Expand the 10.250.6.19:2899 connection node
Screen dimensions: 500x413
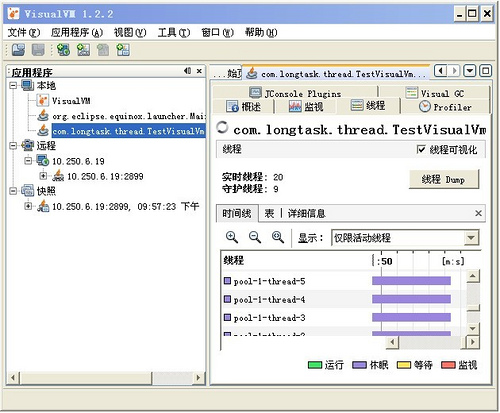[x=43, y=176]
